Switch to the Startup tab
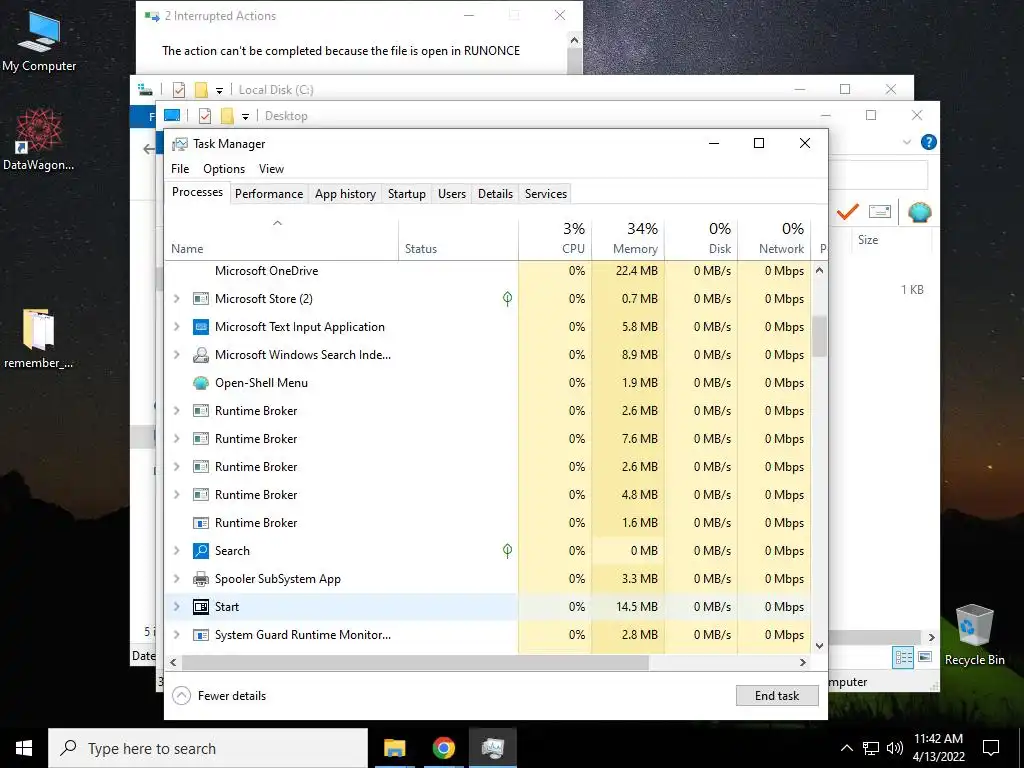Image resolution: width=1024 pixels, height=768 pixels. click(x=407, y=194)
